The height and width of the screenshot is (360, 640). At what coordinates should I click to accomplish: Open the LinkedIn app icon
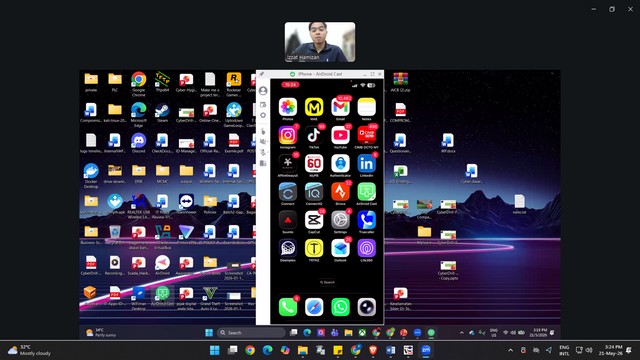click(x=367, y=163)
